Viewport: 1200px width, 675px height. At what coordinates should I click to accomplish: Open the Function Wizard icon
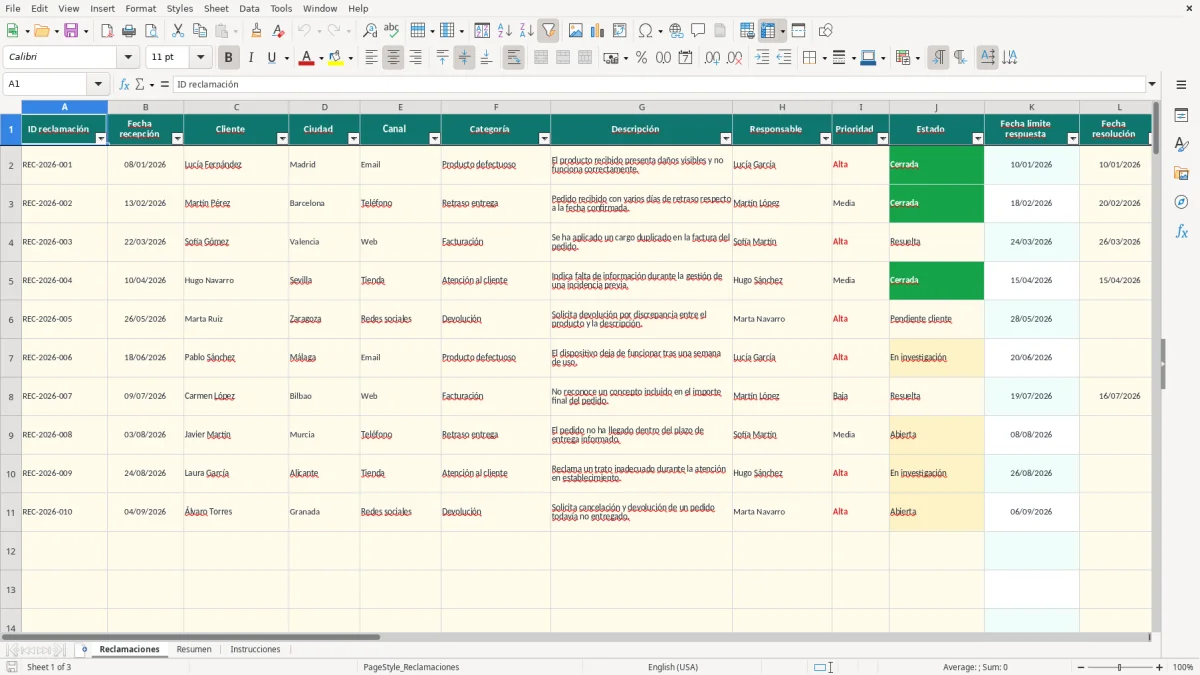click(x=124, y=84)
